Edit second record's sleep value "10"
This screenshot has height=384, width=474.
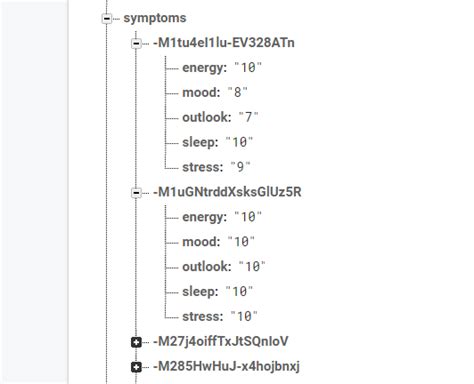pos(239,292)
